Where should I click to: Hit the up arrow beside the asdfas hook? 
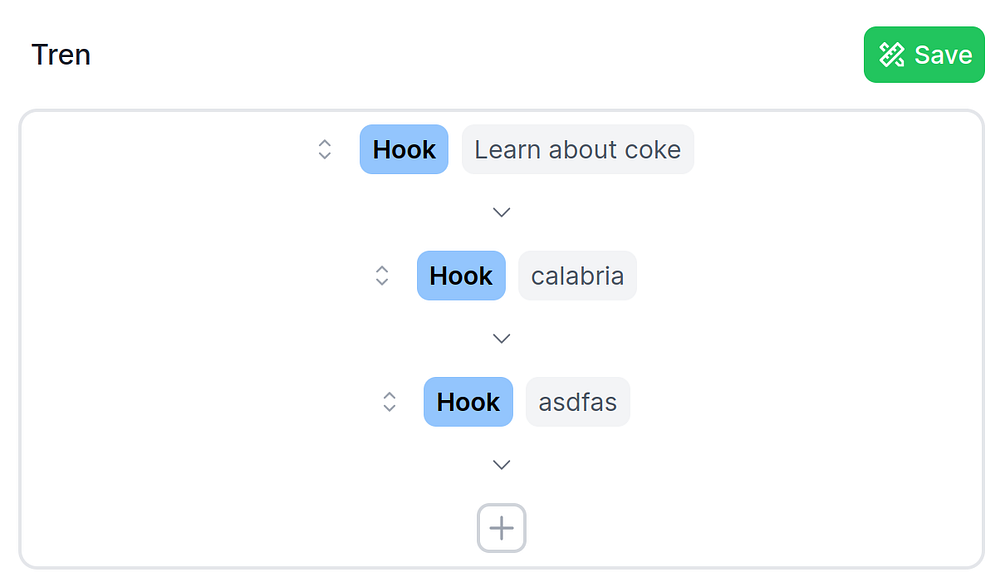point(389,395)
